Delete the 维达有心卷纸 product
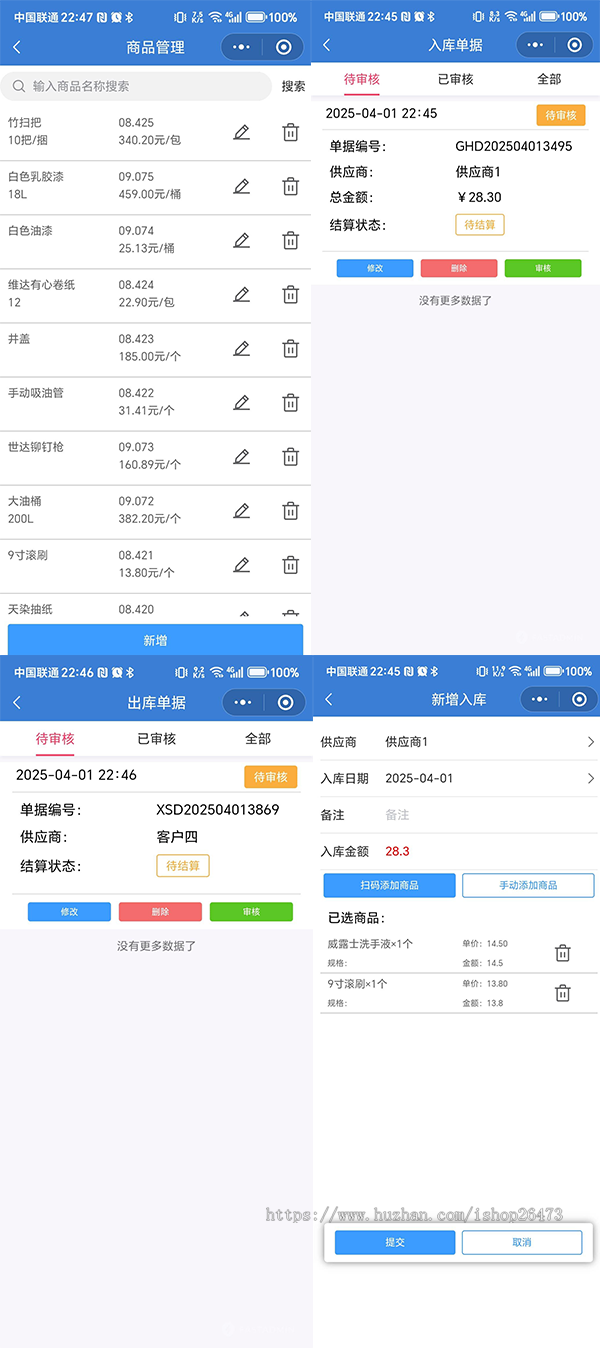This screenshot has width=600, height=1348. 290,294
